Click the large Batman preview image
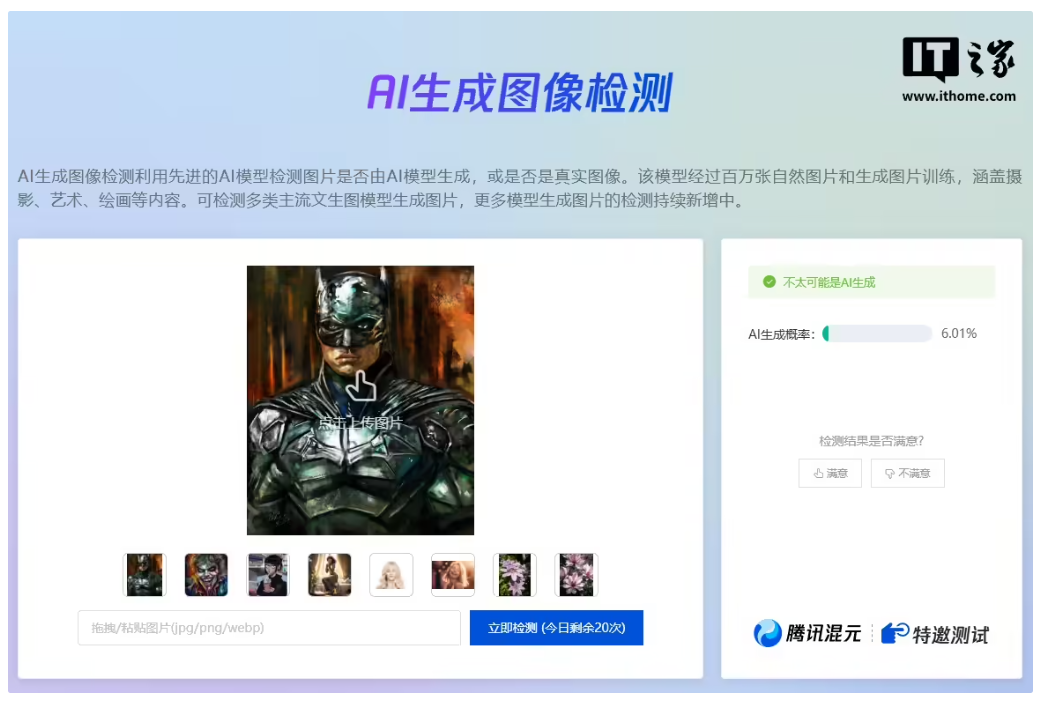 pyautogui.click(x=360, y=400)
